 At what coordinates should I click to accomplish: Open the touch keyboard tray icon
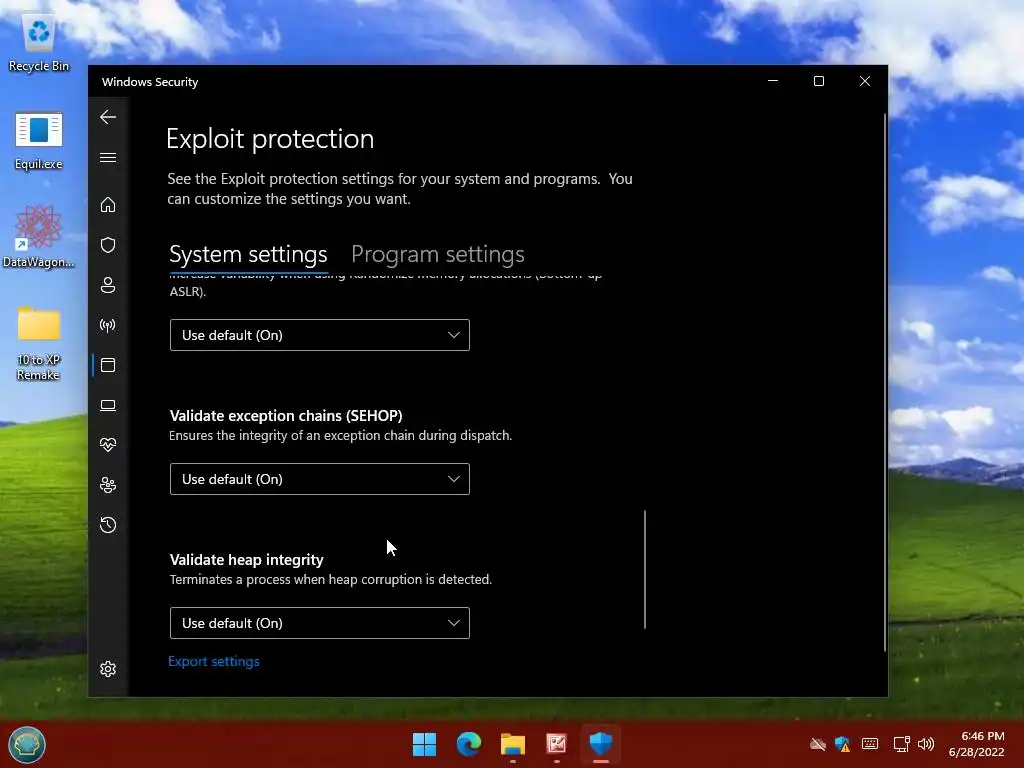pos(870,744)
